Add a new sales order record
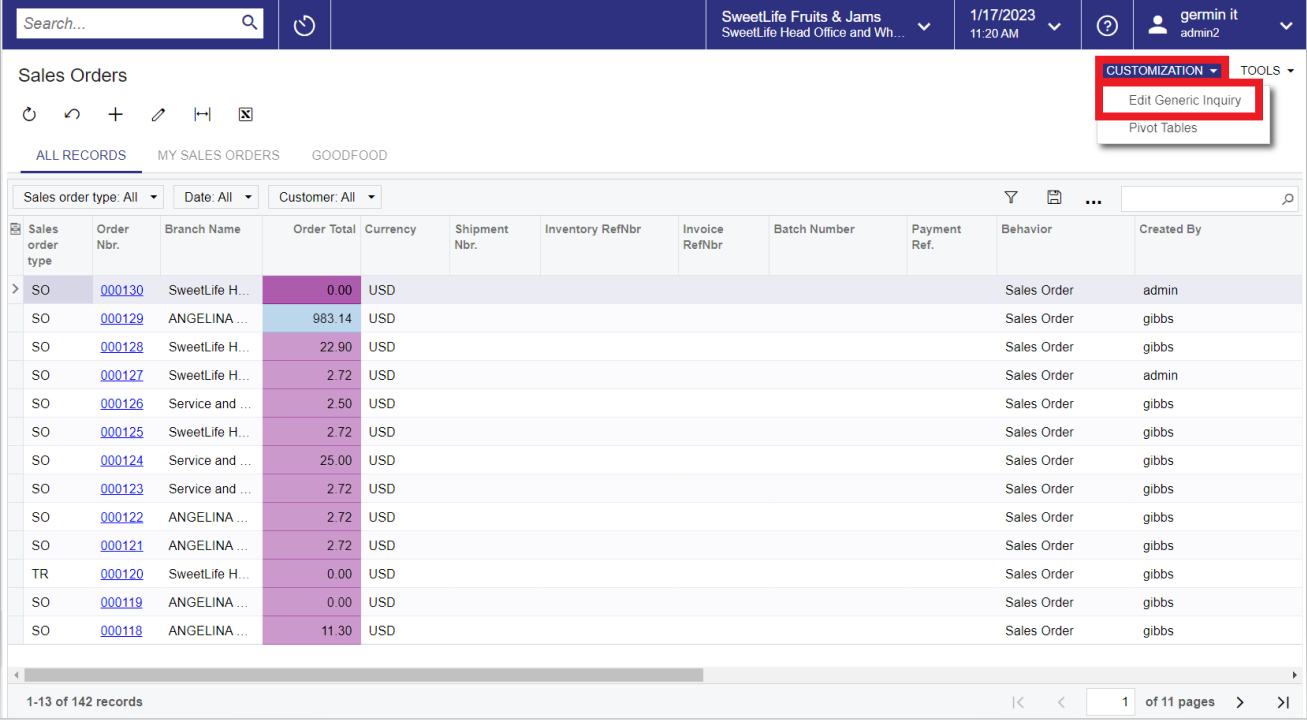1307x720 pixels. click(115, 114)
